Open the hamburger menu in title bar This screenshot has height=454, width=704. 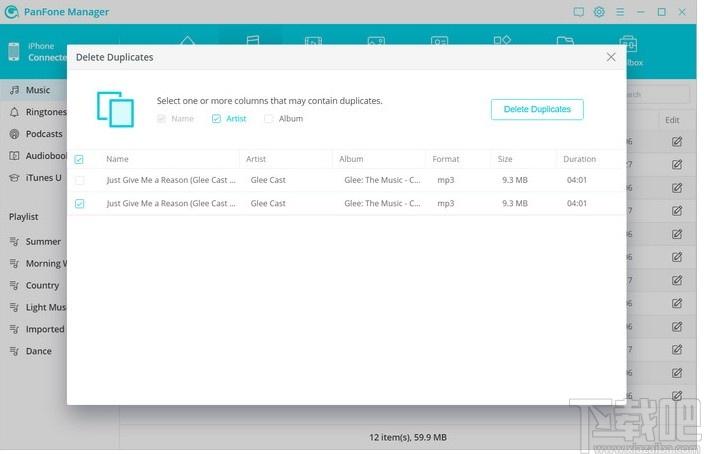click(x=620, y=12)
